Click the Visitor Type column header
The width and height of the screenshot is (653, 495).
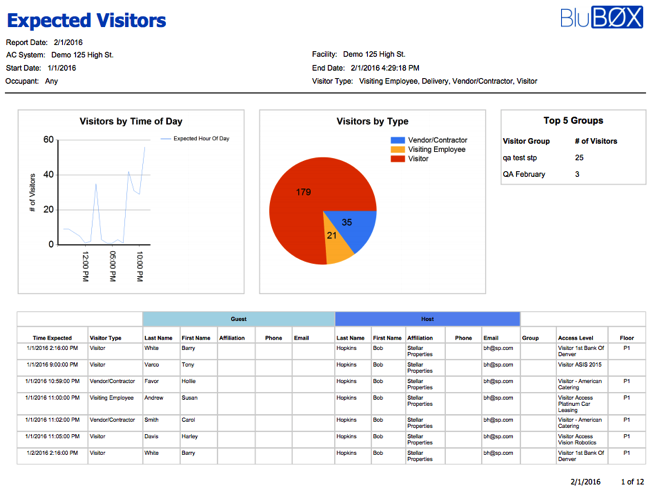(105, 338)
